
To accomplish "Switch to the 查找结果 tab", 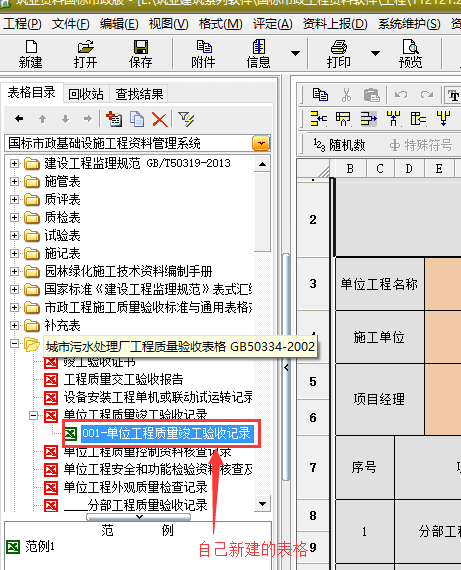I will pyautogui.click(x=139, y=94).
